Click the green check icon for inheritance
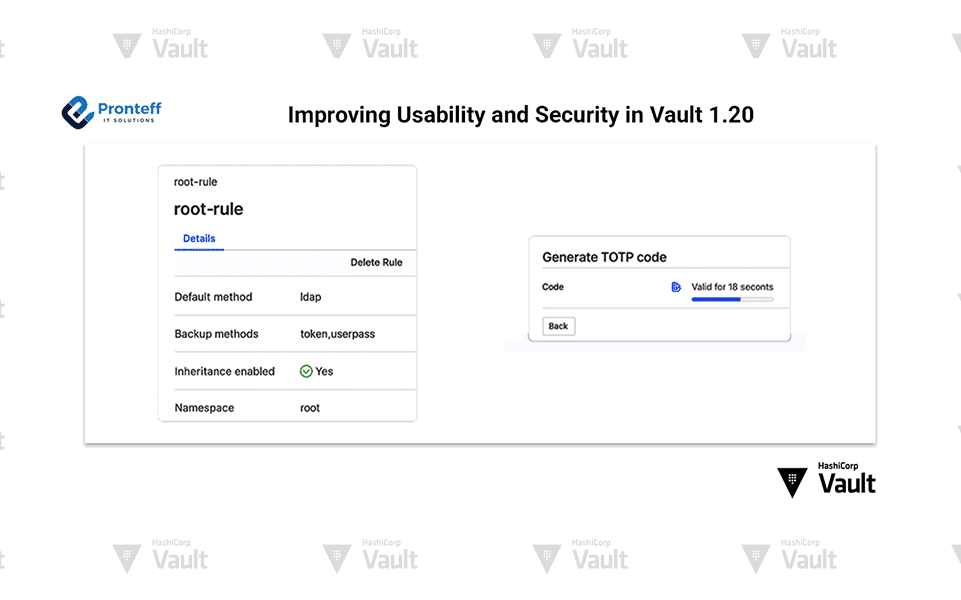The image size is (961, 600). click(x=306, y=371)
